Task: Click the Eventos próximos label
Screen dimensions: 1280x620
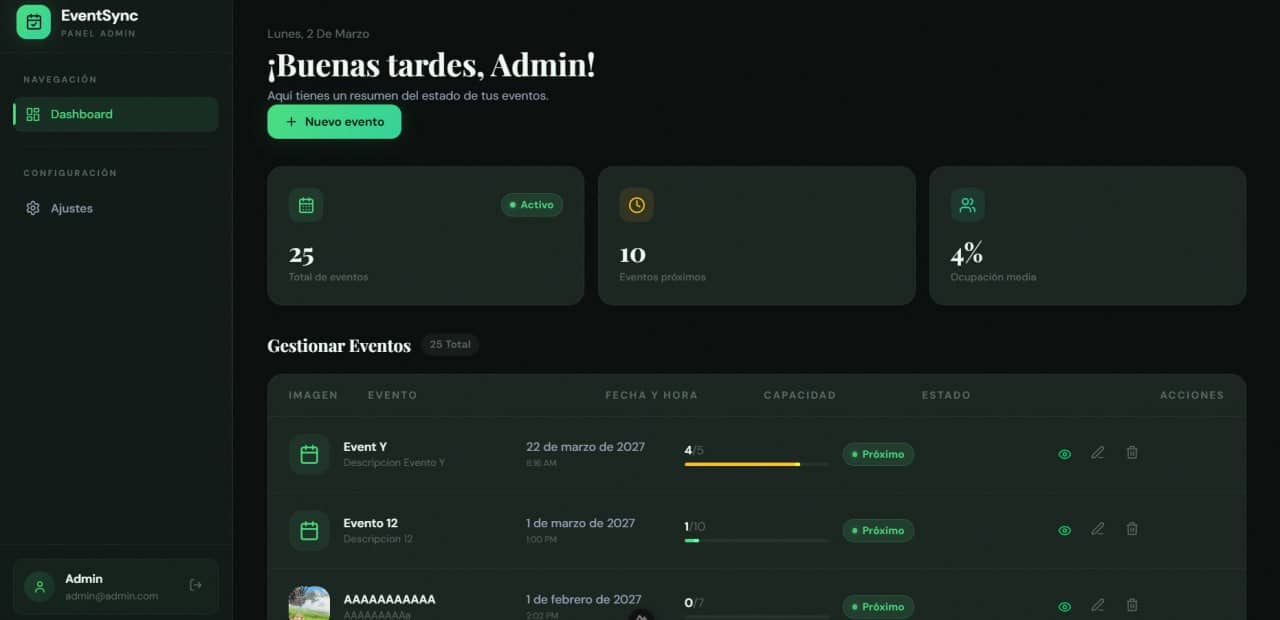Action: tap(662, 277)
